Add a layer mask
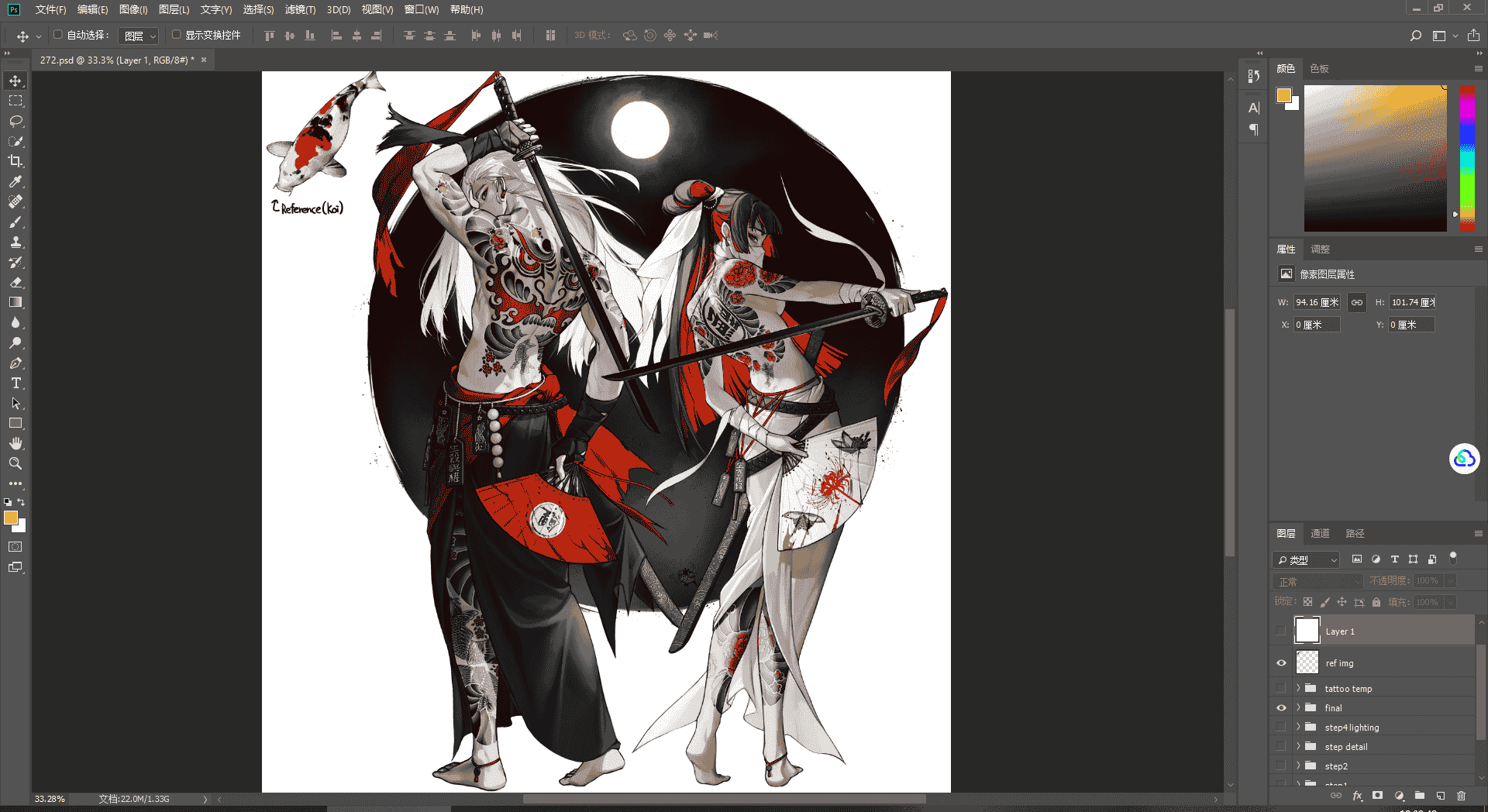Image resolution: width=1488 pixels, height=812 pixels. (x=1377, y=796)
